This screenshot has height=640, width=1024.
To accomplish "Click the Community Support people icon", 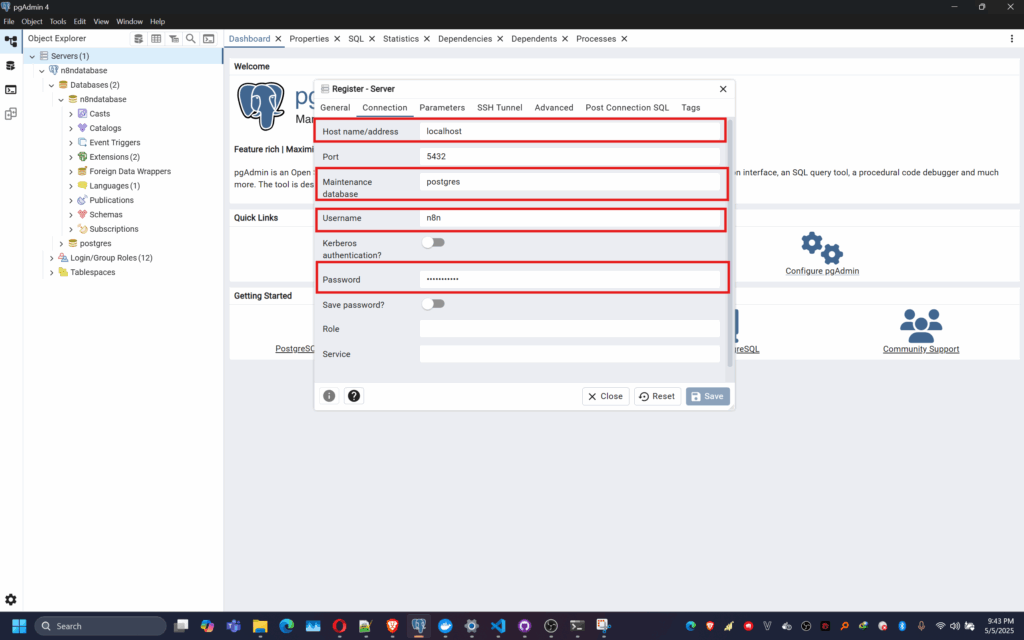I will [x=921, y=325].
